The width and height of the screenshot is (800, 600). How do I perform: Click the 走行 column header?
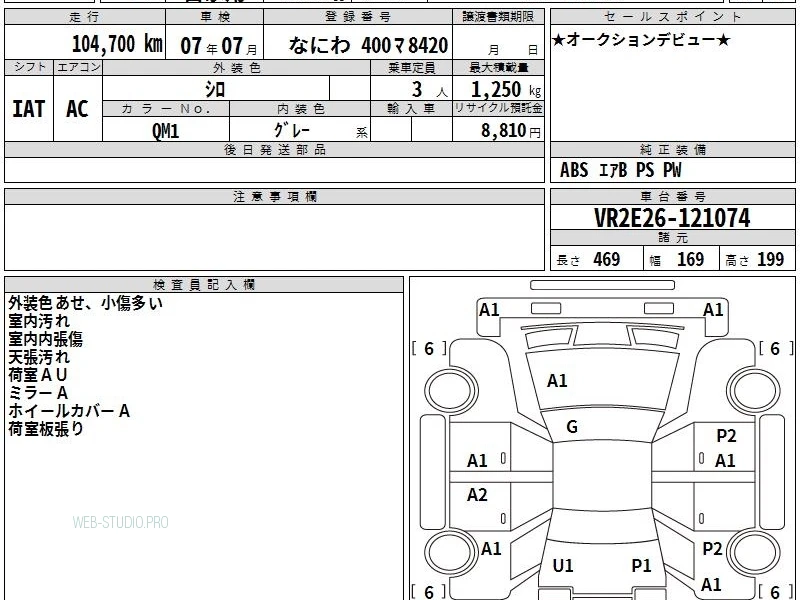pyautogui.click(x=85, y=17)
